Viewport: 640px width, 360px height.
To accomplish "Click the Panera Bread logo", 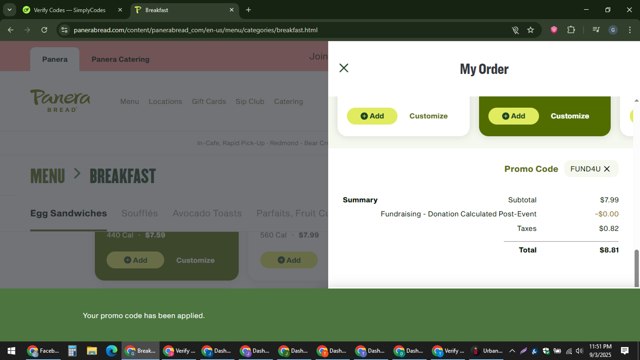I will 60,100.
